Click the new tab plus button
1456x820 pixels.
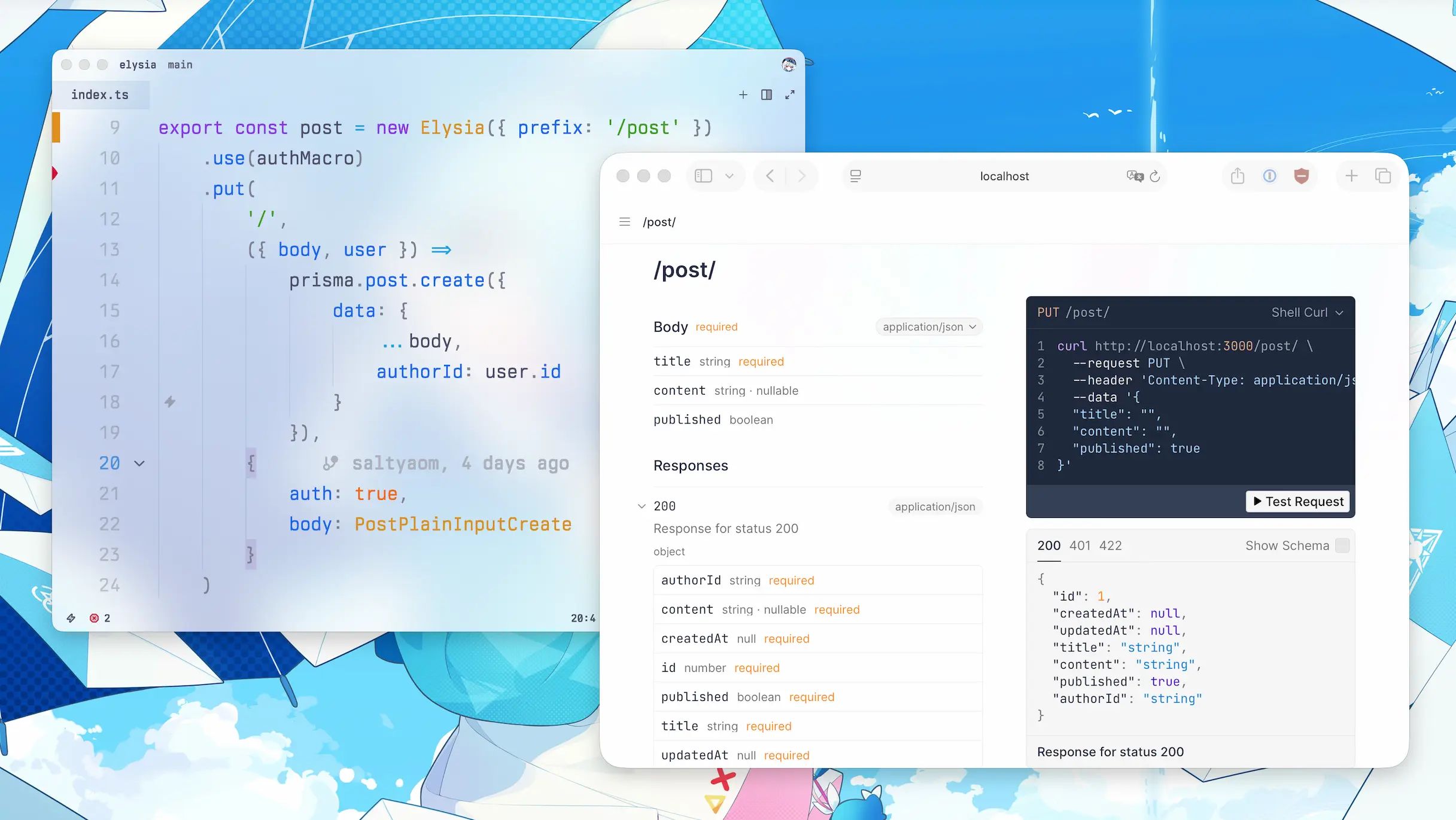point(1351,175)
